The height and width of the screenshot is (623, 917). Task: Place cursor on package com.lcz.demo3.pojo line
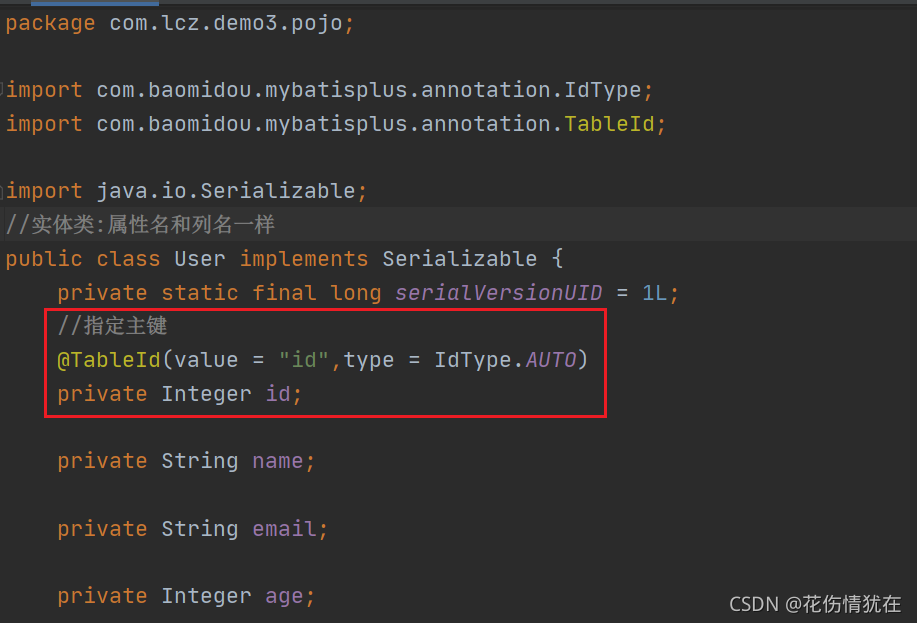click(180, 23)
